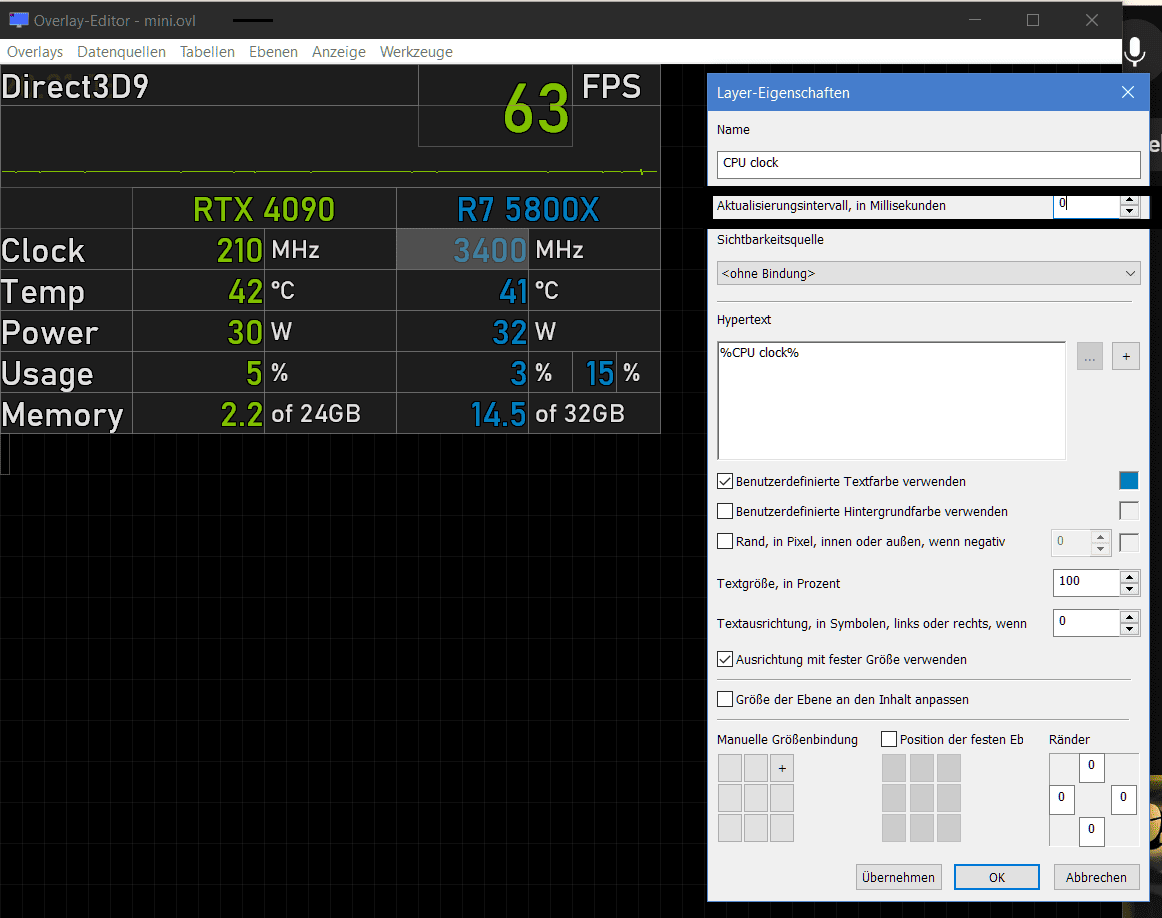Select the 210 GPU clock value

click(x=239, y=250)
